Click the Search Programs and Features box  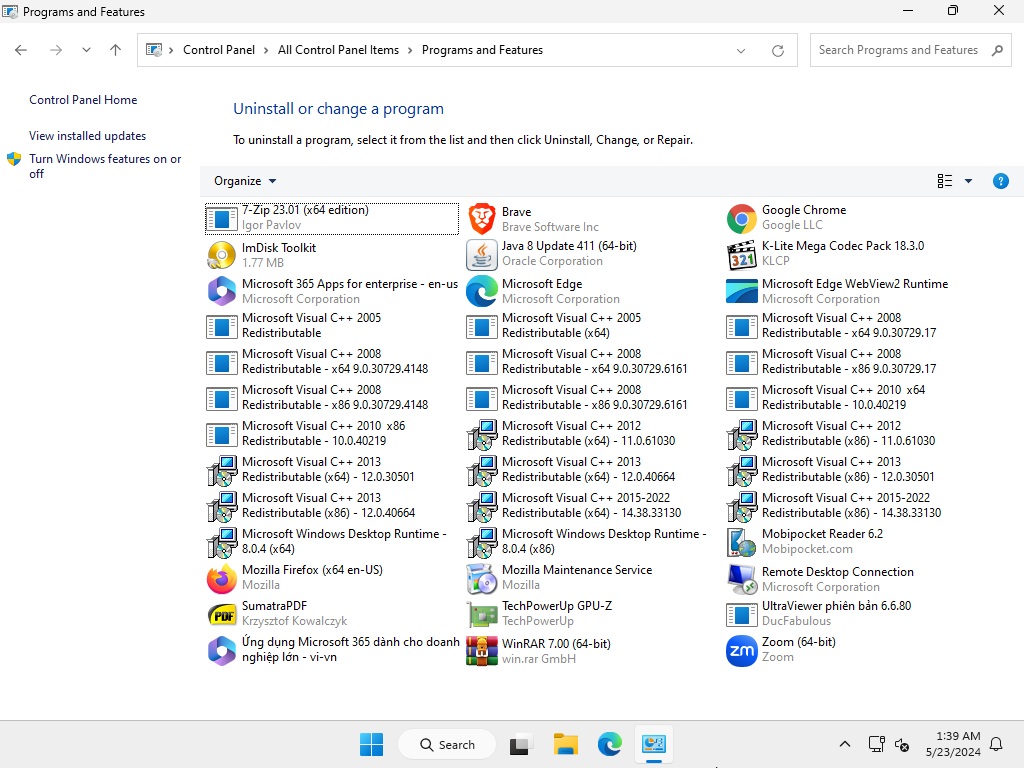click(x=898, y=50)
